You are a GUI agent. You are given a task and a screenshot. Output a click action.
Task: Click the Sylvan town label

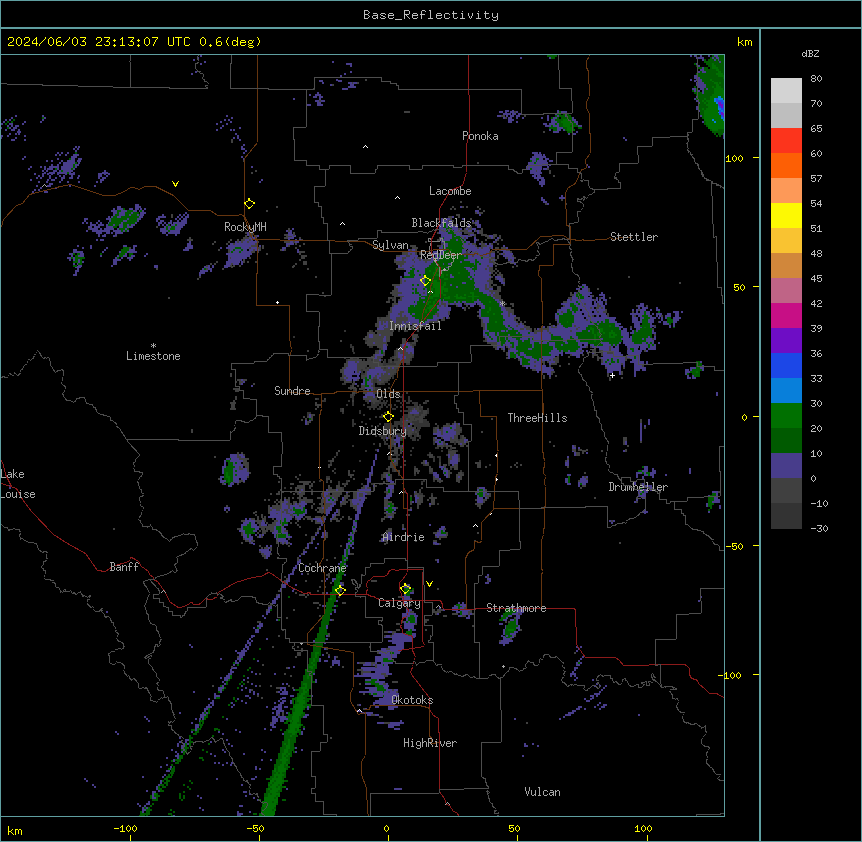(390, 245)
